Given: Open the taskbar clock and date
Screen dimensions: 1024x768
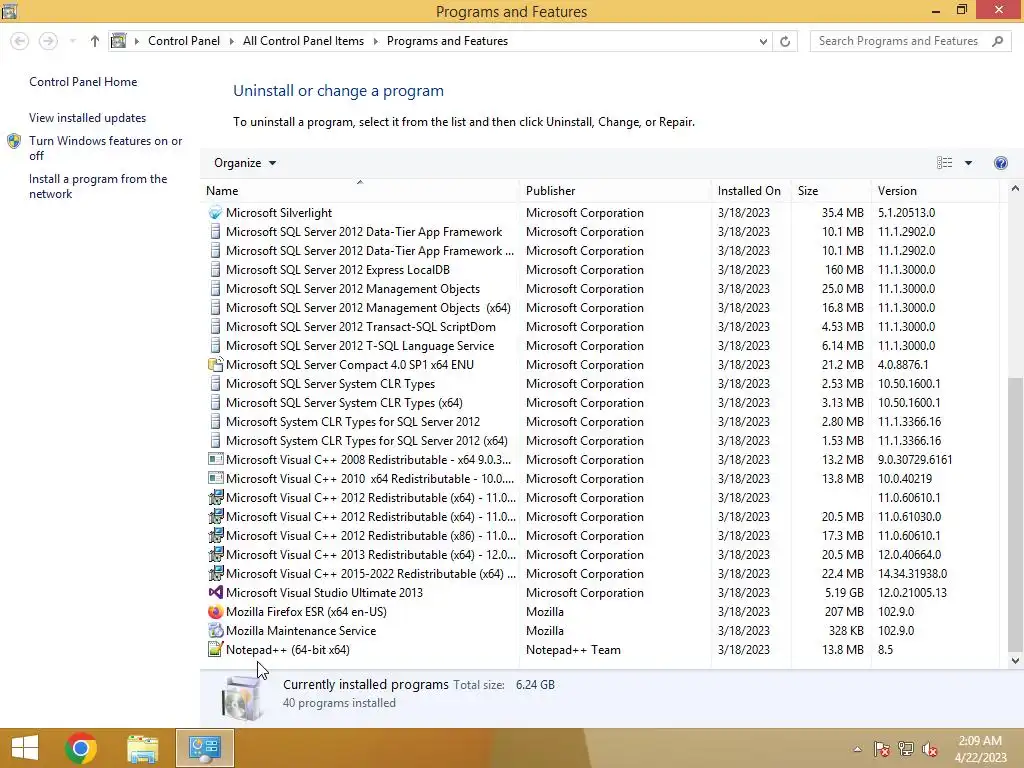Looking at the screenshot, I should (980, 749).
